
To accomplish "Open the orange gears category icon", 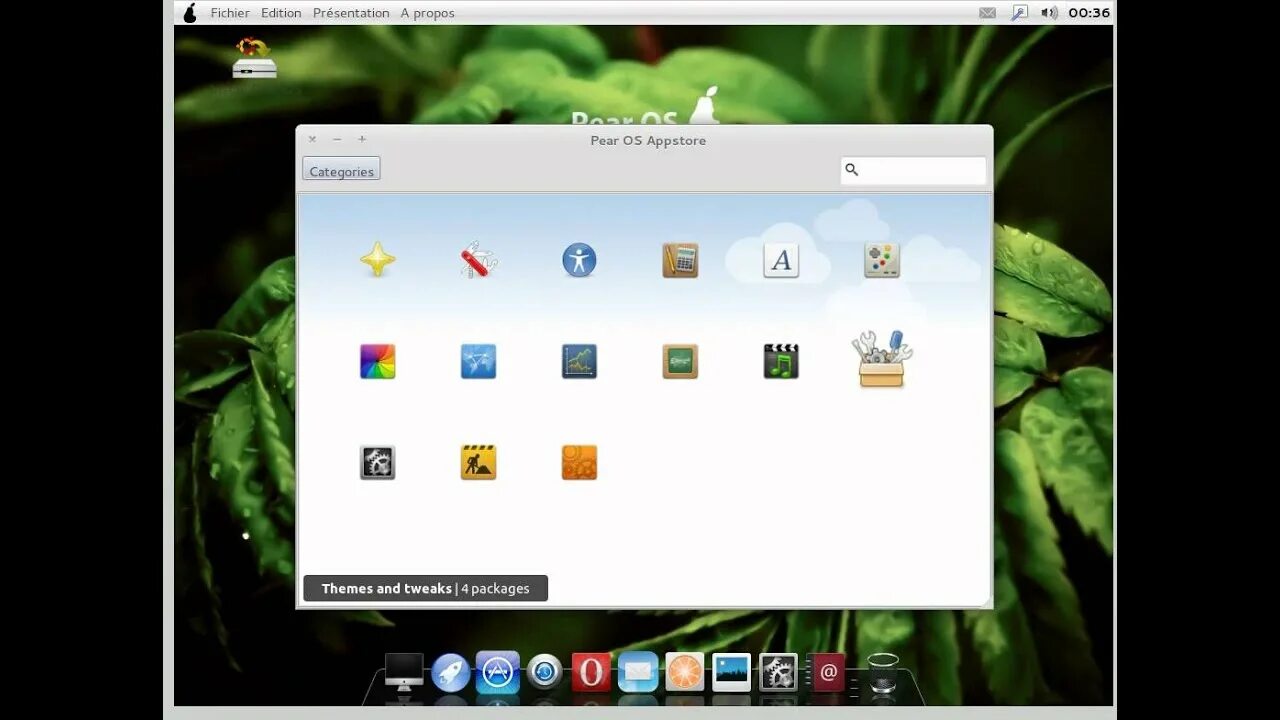I will tap(579, 462).
